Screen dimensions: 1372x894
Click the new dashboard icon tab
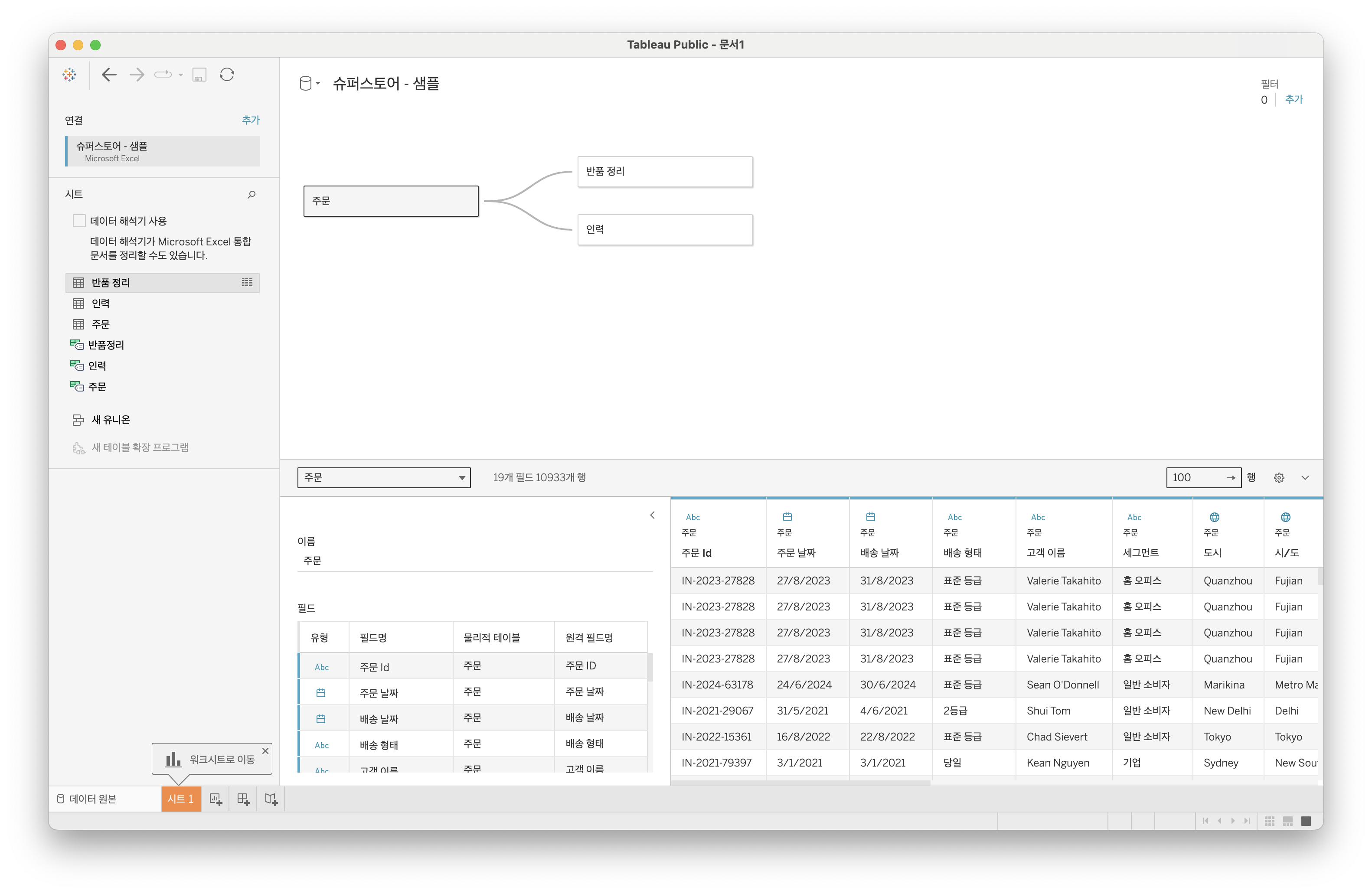pos(243,799)
